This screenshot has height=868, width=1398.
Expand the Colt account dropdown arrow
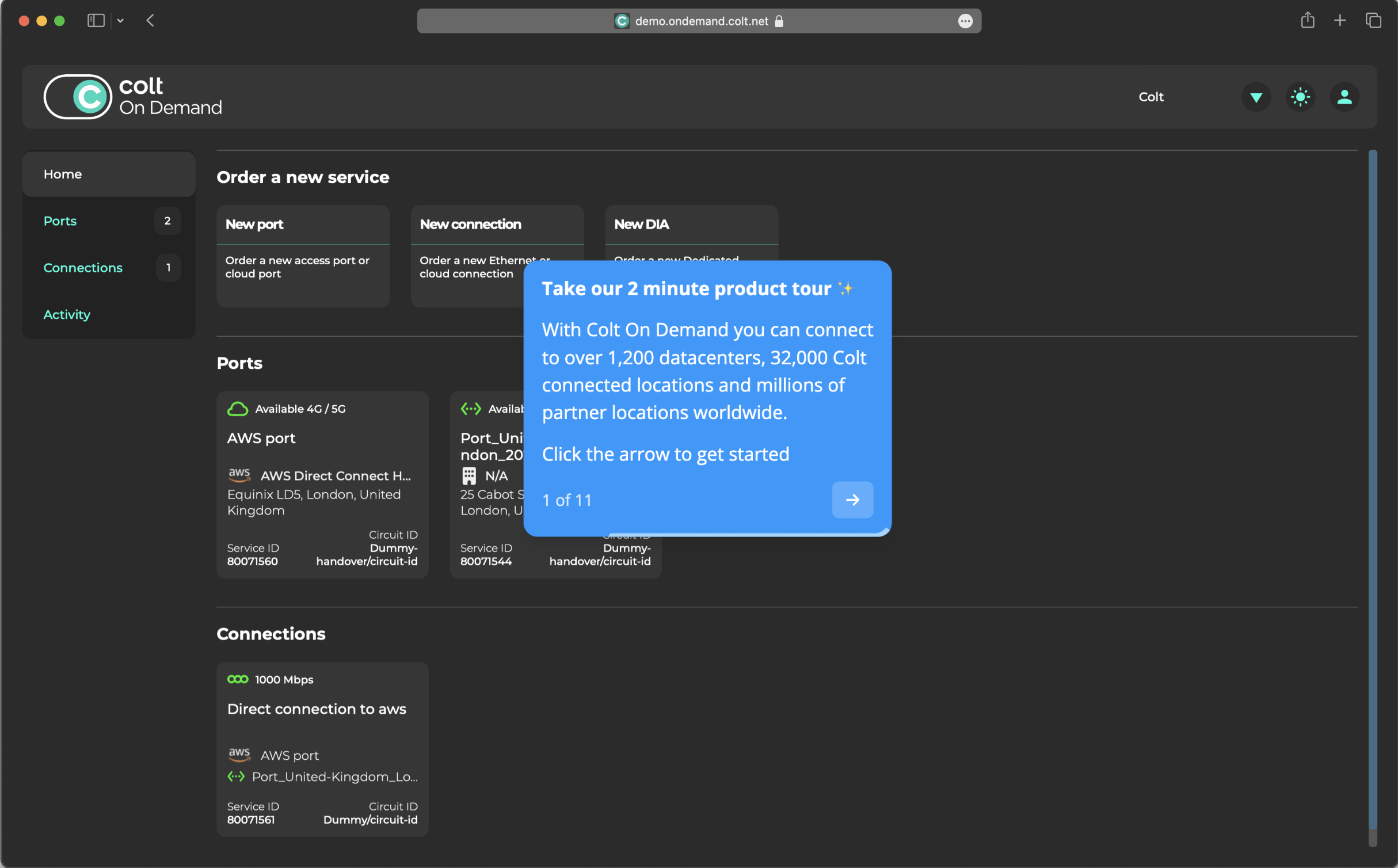[1256, 97]
